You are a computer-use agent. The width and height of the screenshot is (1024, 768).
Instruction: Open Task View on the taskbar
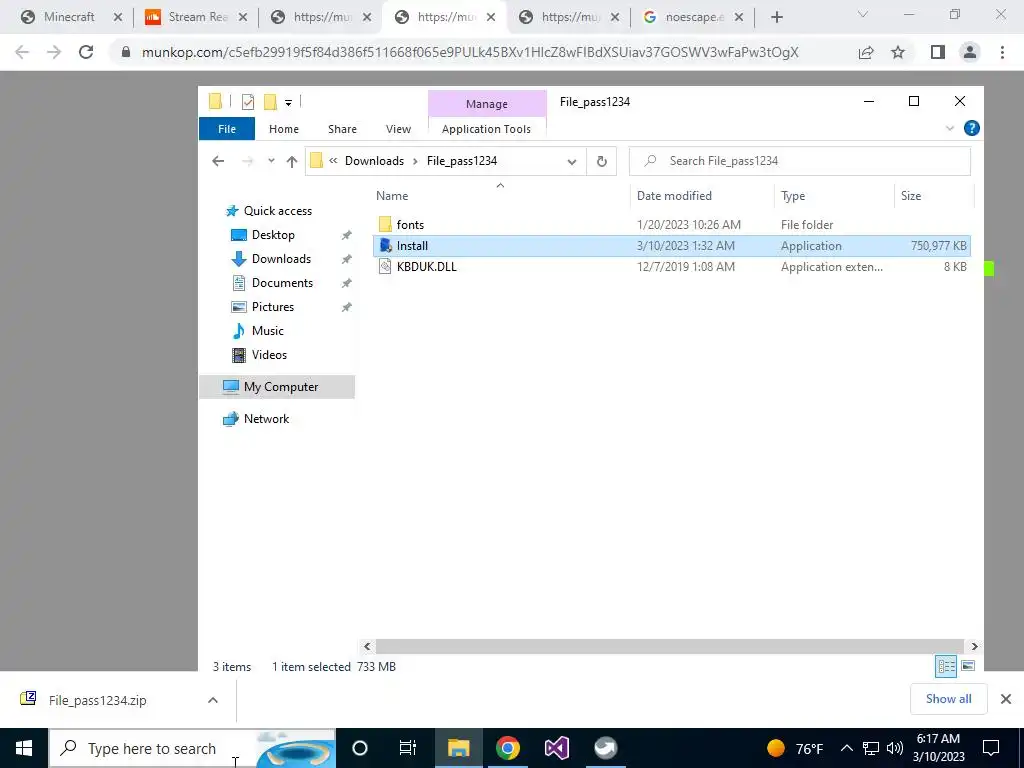(x=408, y=748)
